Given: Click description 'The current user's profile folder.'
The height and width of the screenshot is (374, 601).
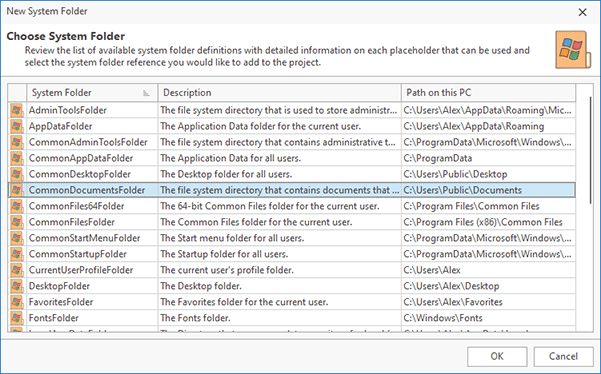Looking at the screenshot, I should [227, 270].
